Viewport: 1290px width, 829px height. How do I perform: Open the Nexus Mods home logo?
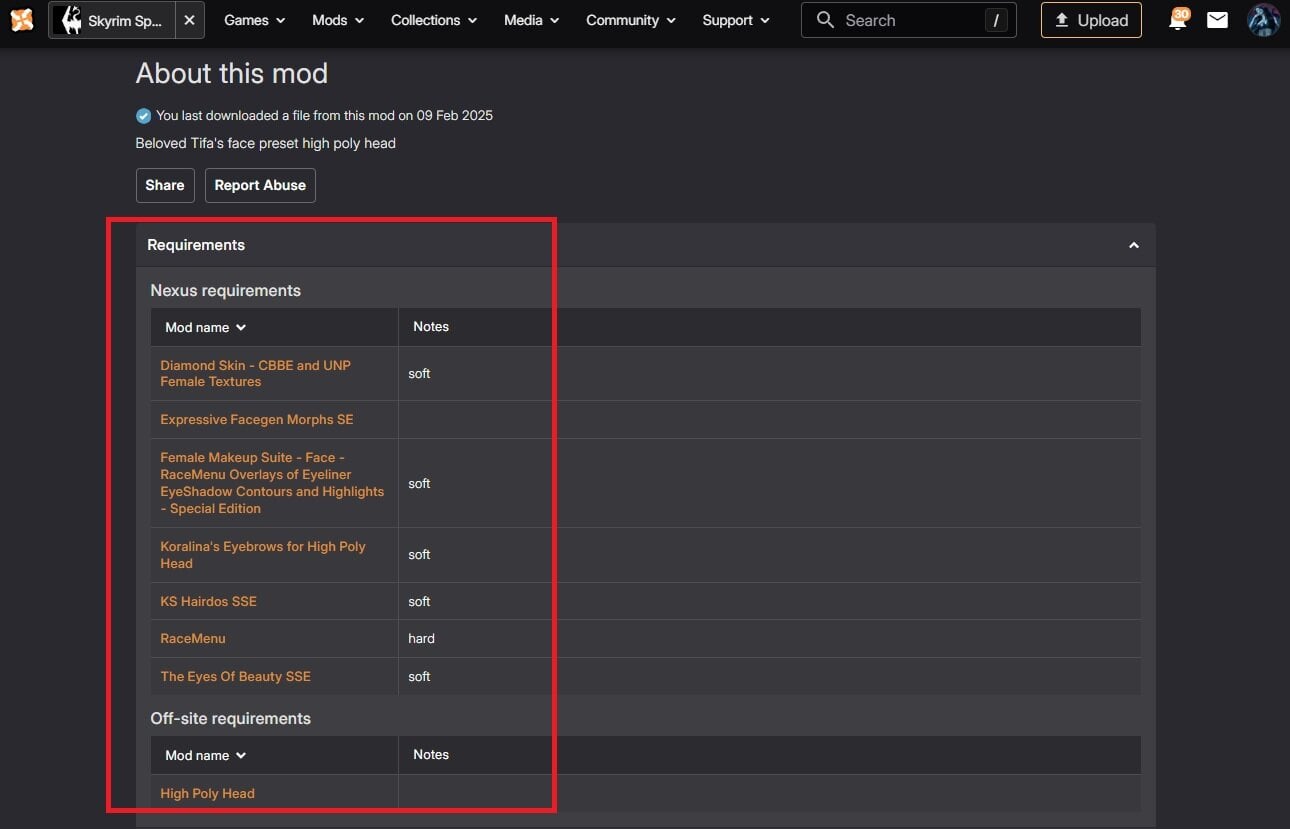22,20
